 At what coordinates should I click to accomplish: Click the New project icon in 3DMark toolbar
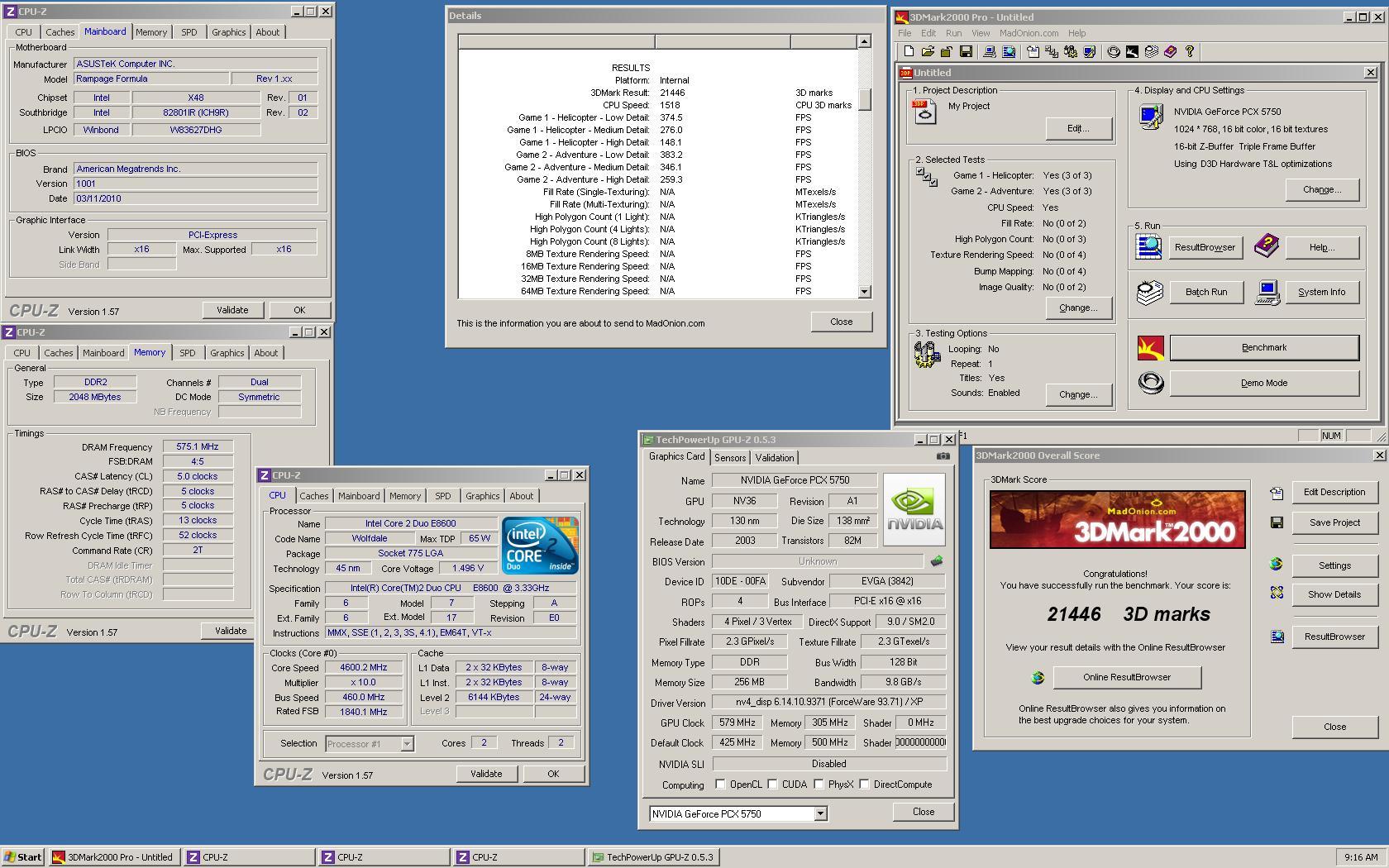point(909,51)
